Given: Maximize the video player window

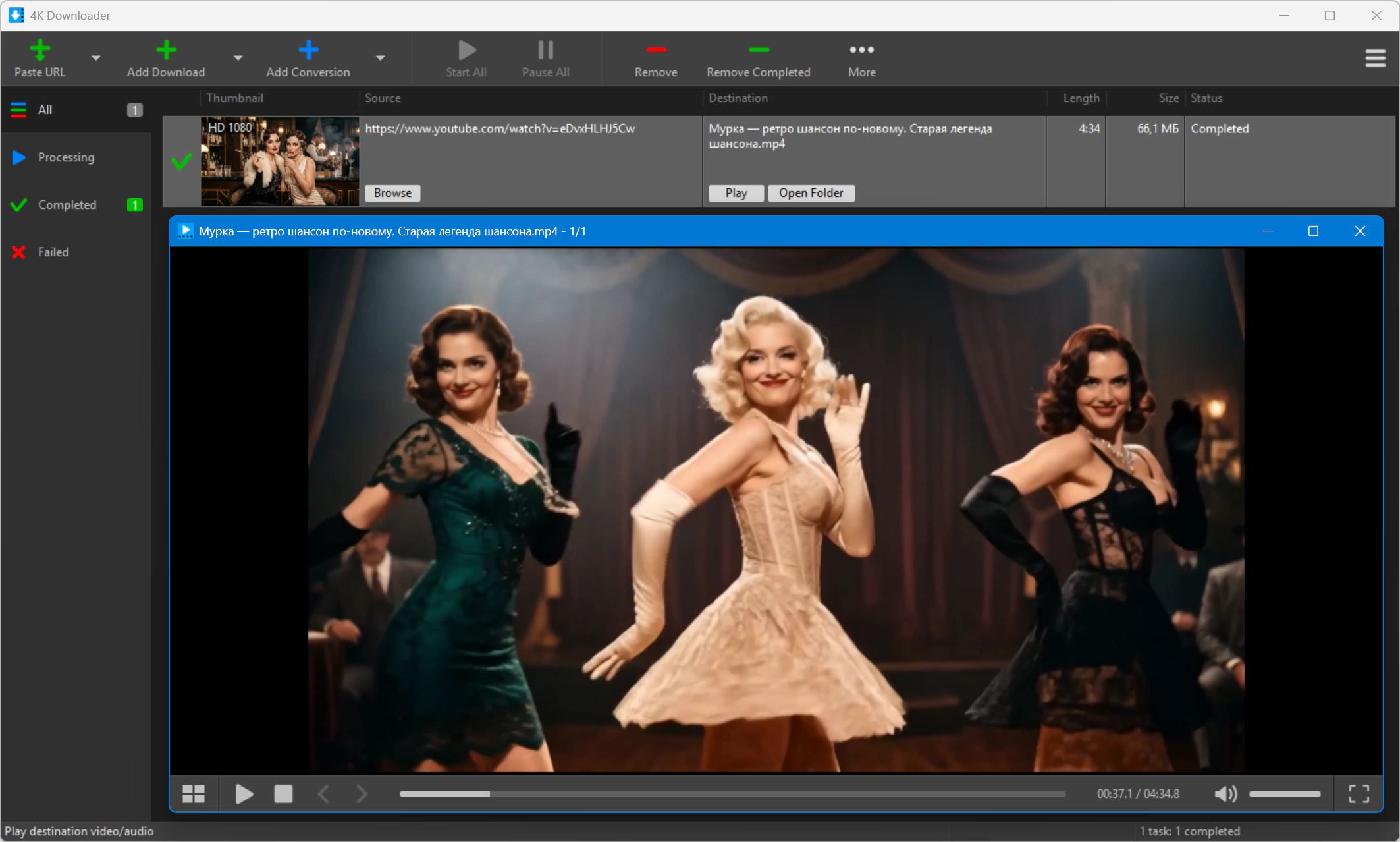Looking at the screenshot, I should [x=1313, y=231].
